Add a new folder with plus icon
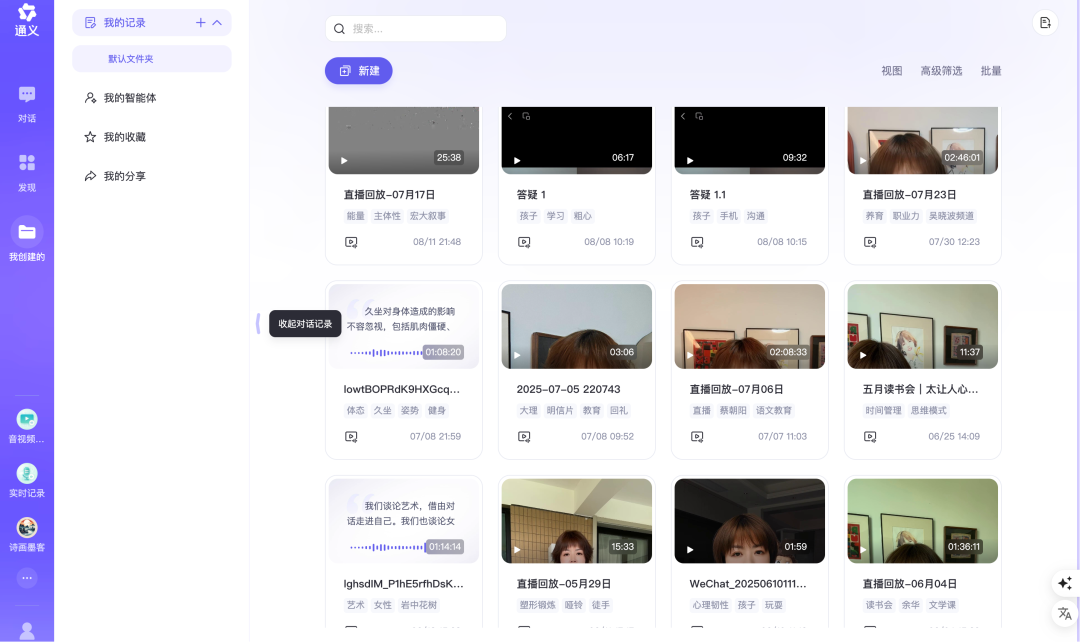This screenshot has height=642, width=1080. click(200, 23)
